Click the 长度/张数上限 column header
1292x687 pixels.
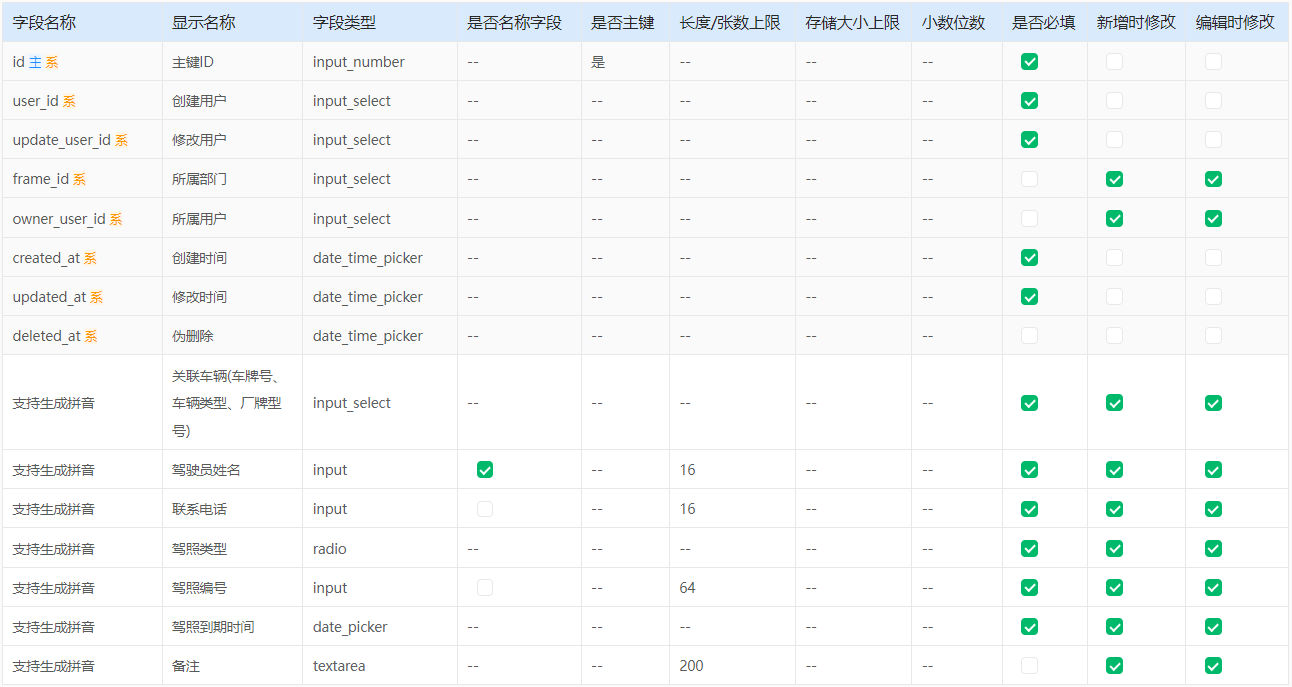point(730,22)
